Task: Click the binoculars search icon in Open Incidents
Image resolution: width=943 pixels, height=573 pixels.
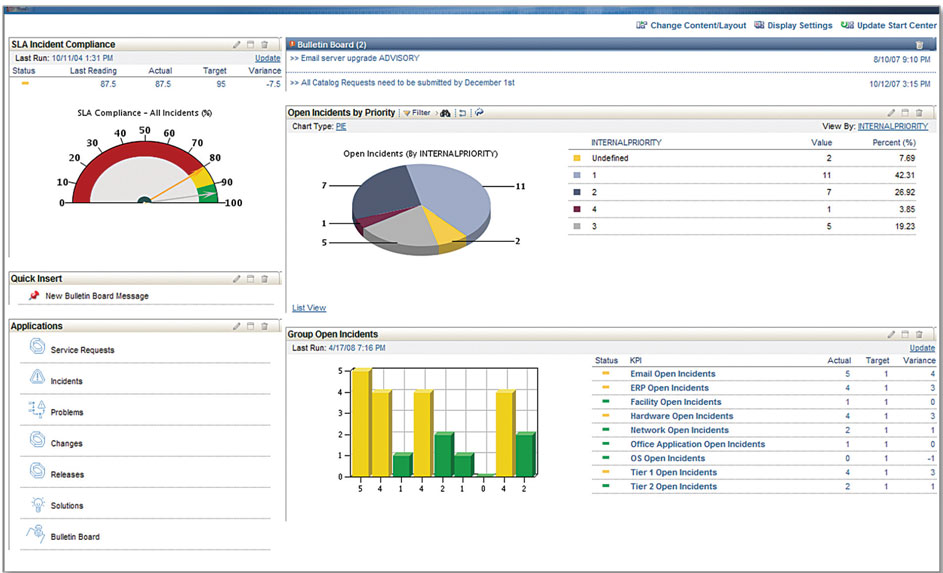Action: coord(445,113)
